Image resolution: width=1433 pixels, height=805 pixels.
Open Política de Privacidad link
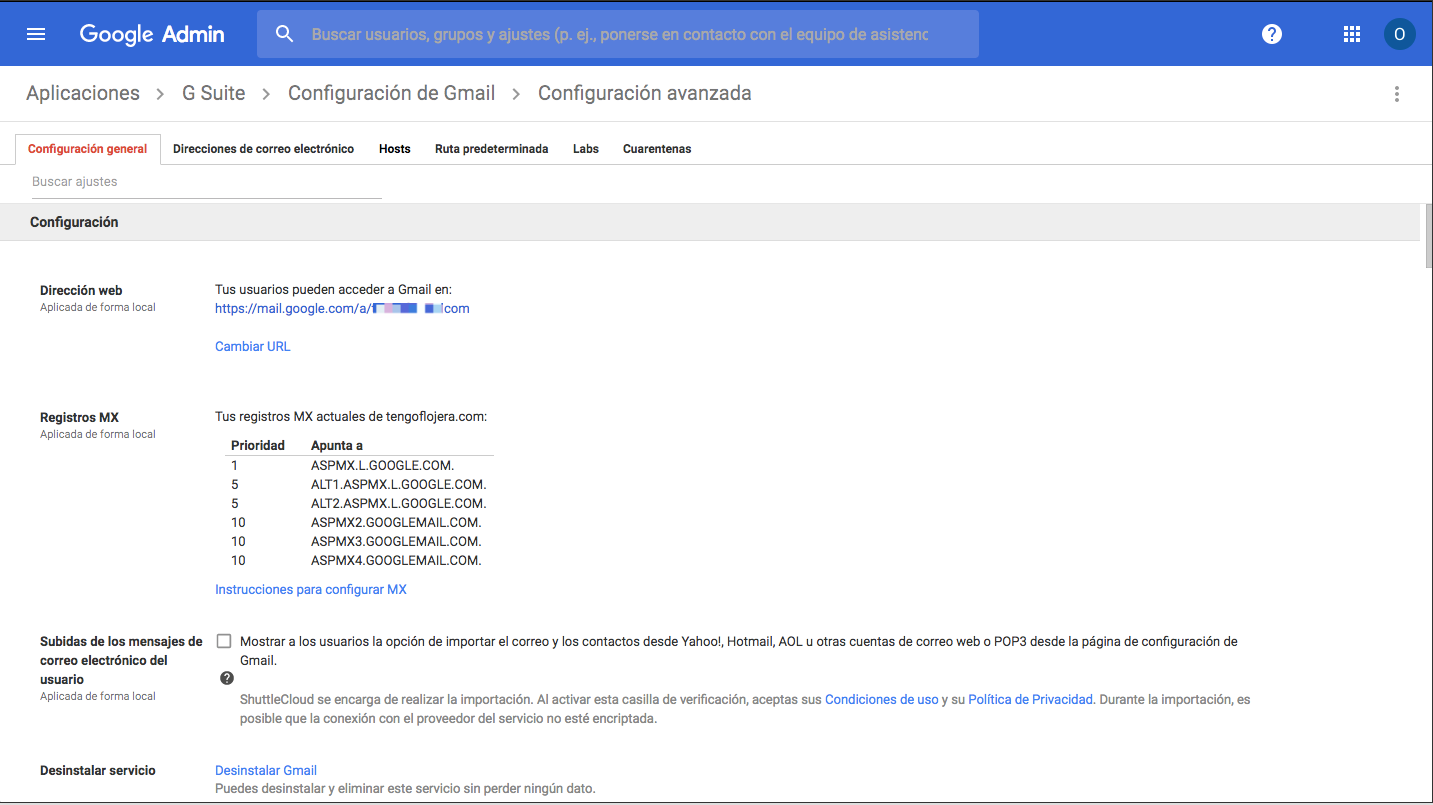[1030, 700]
